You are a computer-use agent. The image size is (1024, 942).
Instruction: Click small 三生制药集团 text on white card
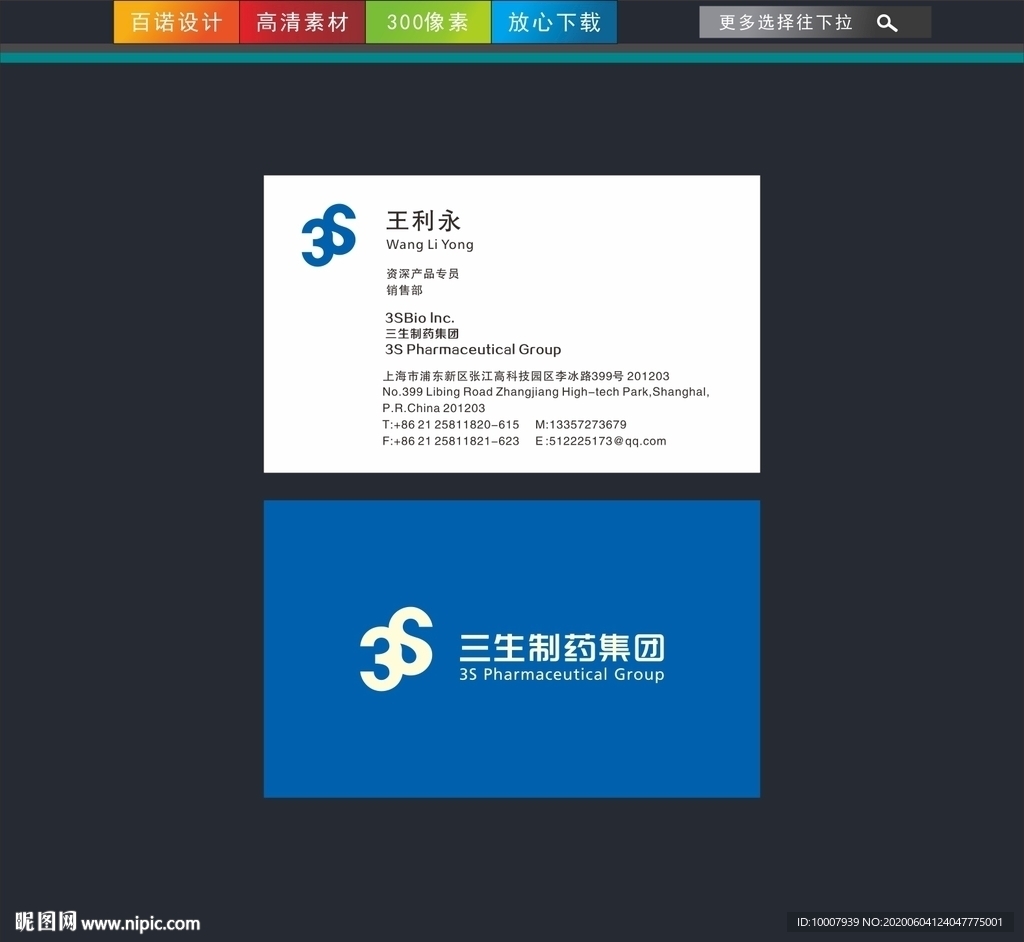click(x=422, y=334)
